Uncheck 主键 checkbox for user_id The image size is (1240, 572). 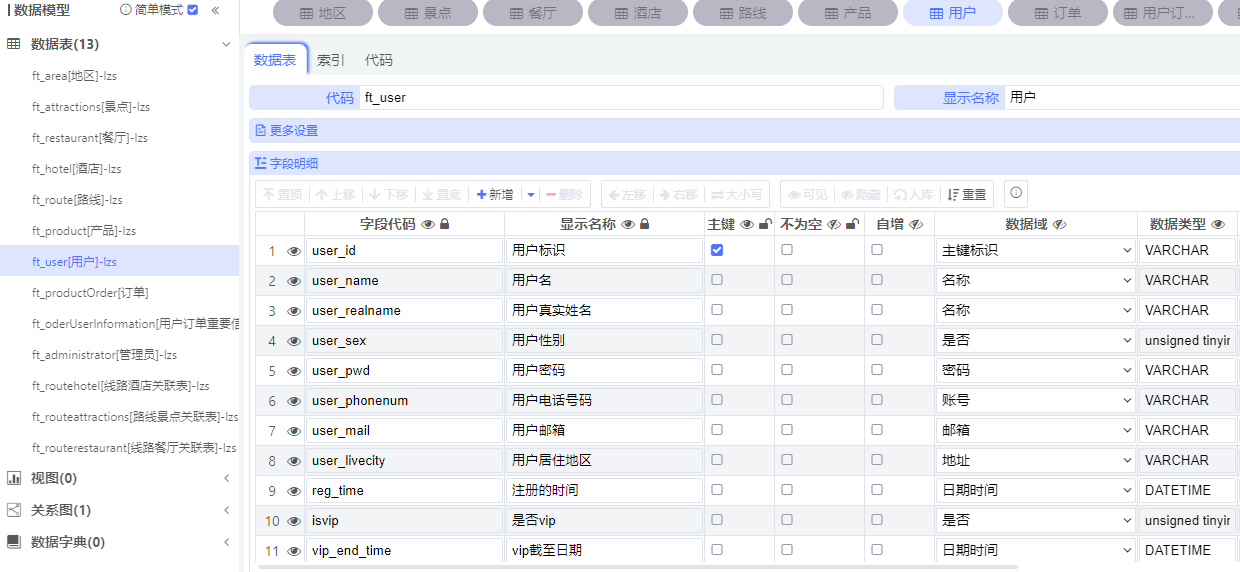[x=717, y=250]
